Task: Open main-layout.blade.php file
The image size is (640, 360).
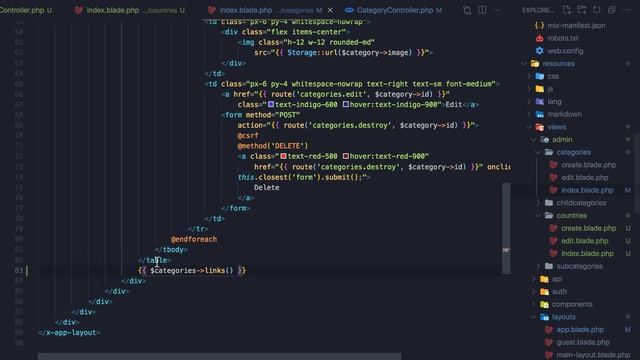Action: (593, 354)
